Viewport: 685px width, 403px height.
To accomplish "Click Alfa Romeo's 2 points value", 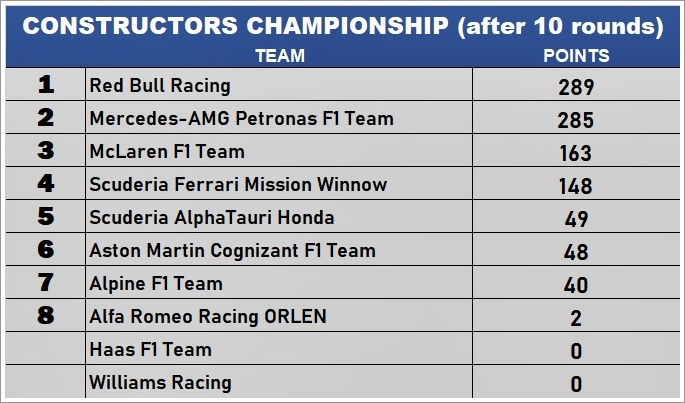I will click(x=576, y=318).
